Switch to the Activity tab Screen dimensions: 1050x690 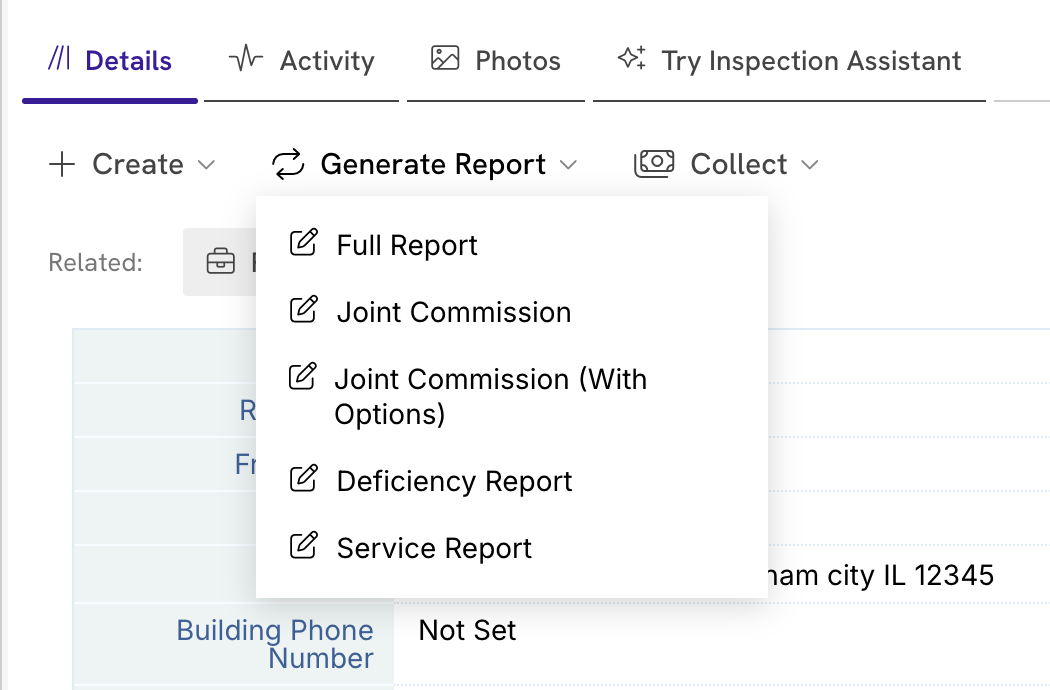(x=301, y=61)
